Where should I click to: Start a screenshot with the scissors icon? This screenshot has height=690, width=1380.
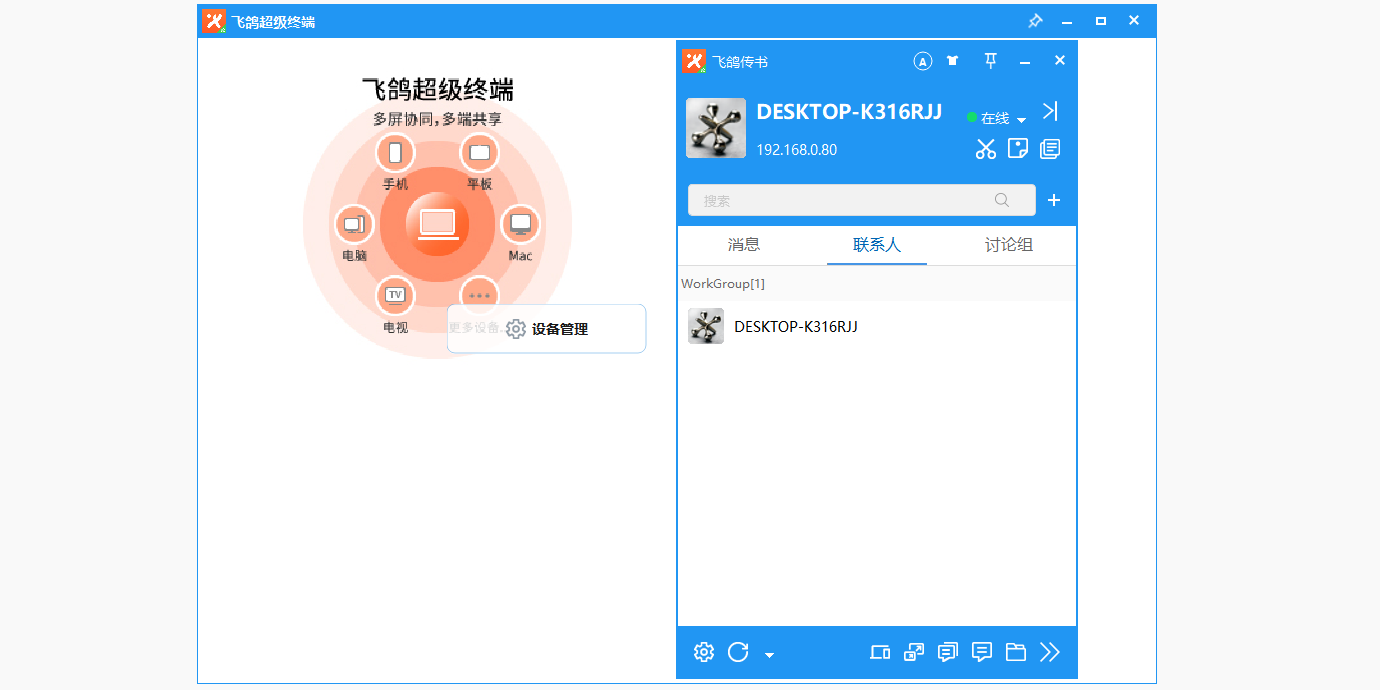point(986,149)
